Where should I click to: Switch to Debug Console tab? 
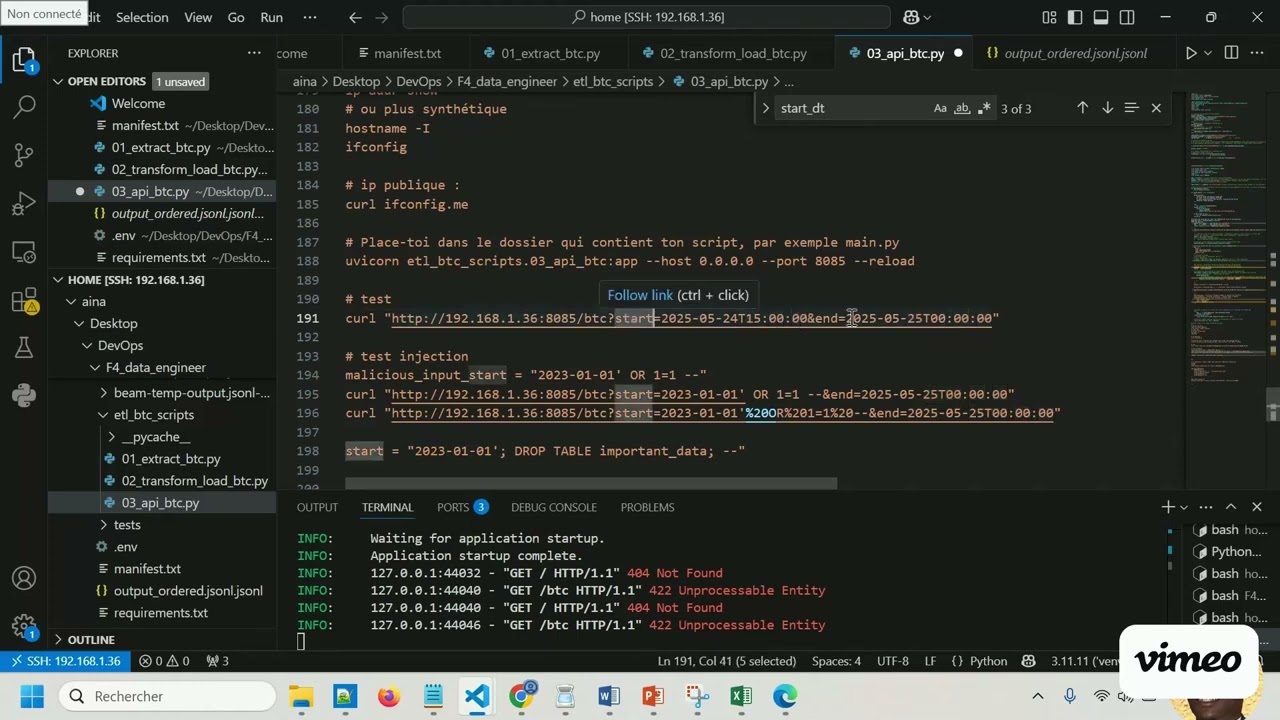(553, 507)
